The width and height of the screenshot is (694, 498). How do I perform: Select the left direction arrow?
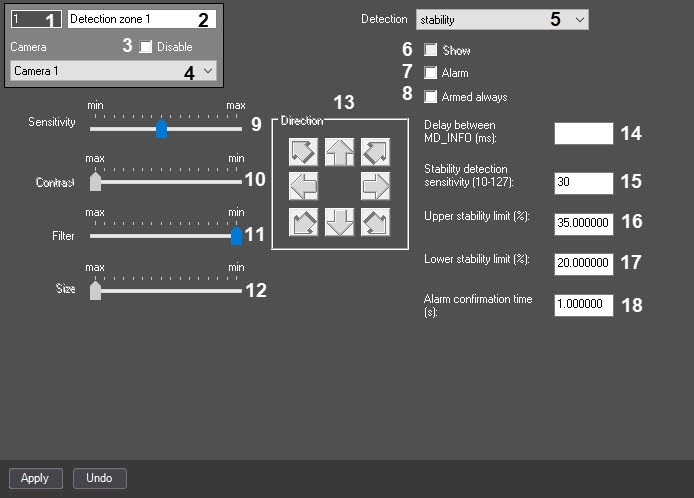[303, 186]
